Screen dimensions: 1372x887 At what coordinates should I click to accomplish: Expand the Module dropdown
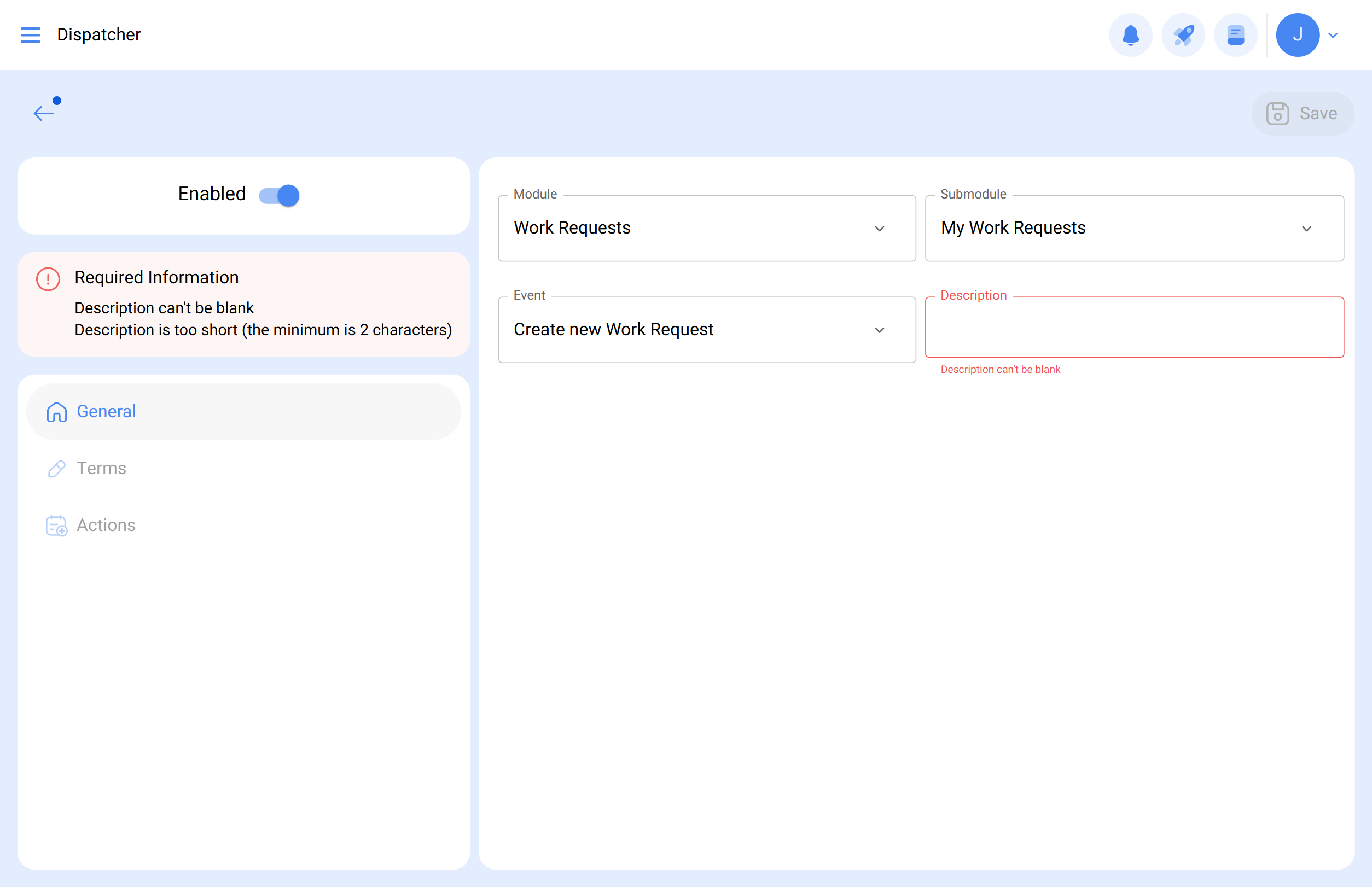[706, 228]
